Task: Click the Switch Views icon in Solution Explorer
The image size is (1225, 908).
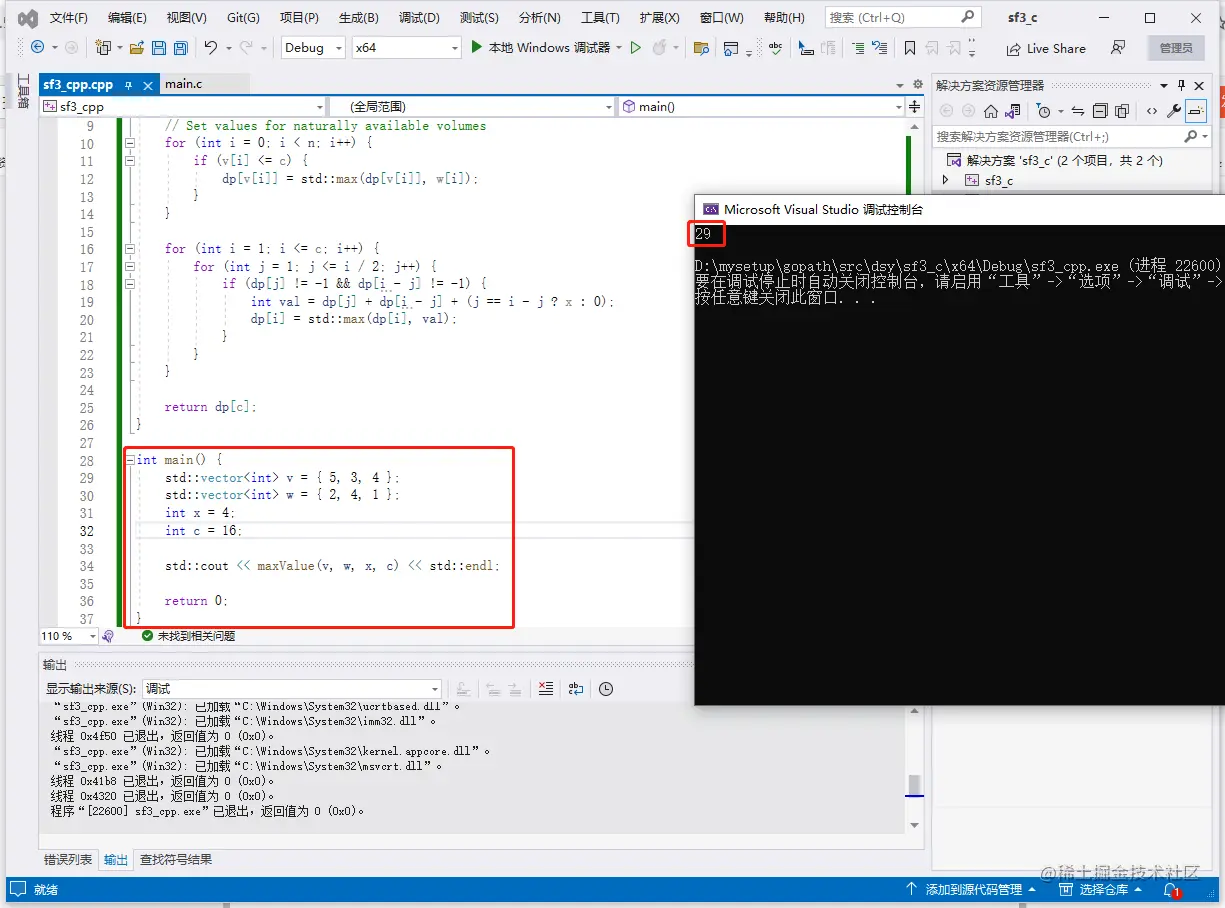Action: 1013,111
